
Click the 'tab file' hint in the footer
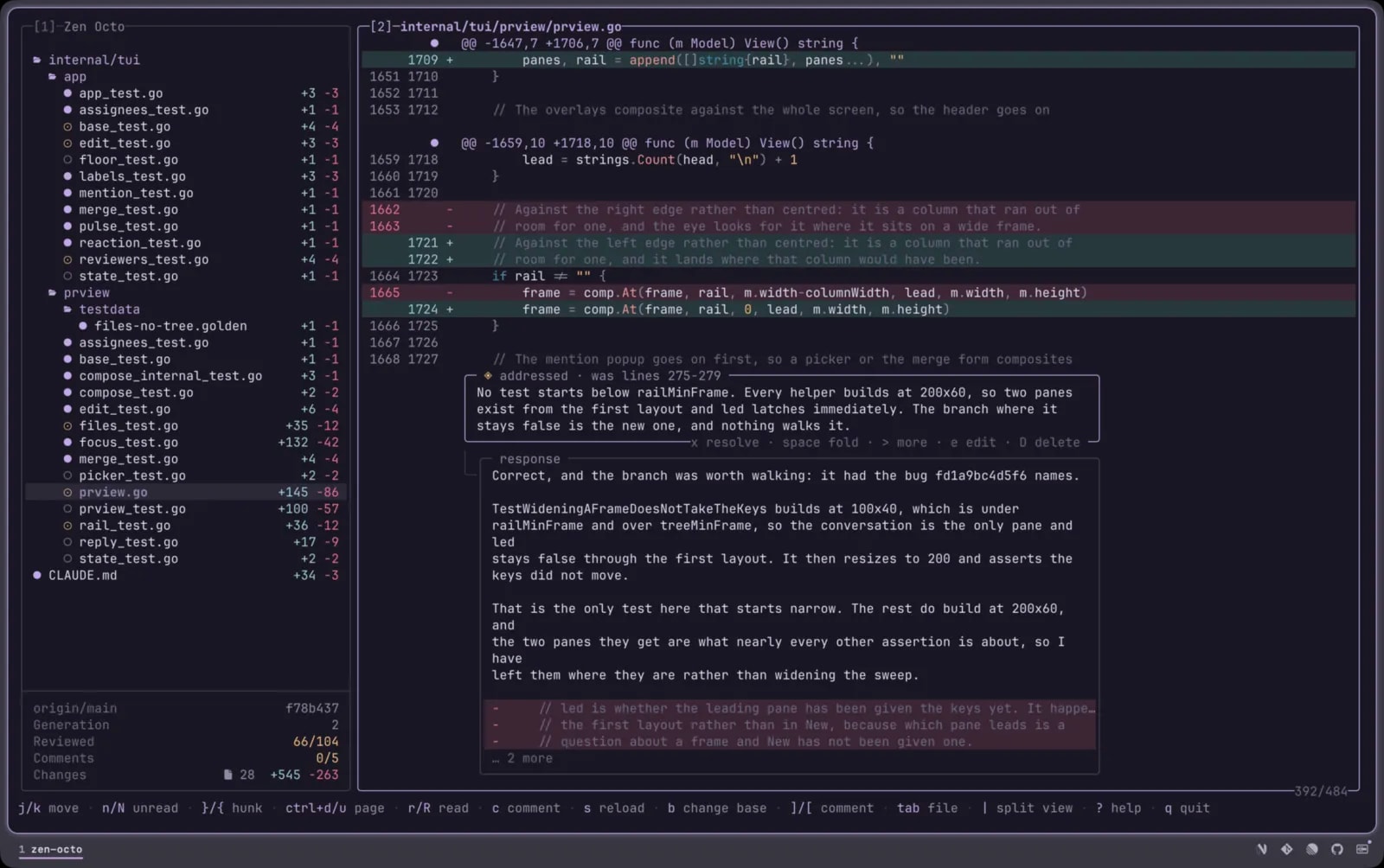click(927, 808)
